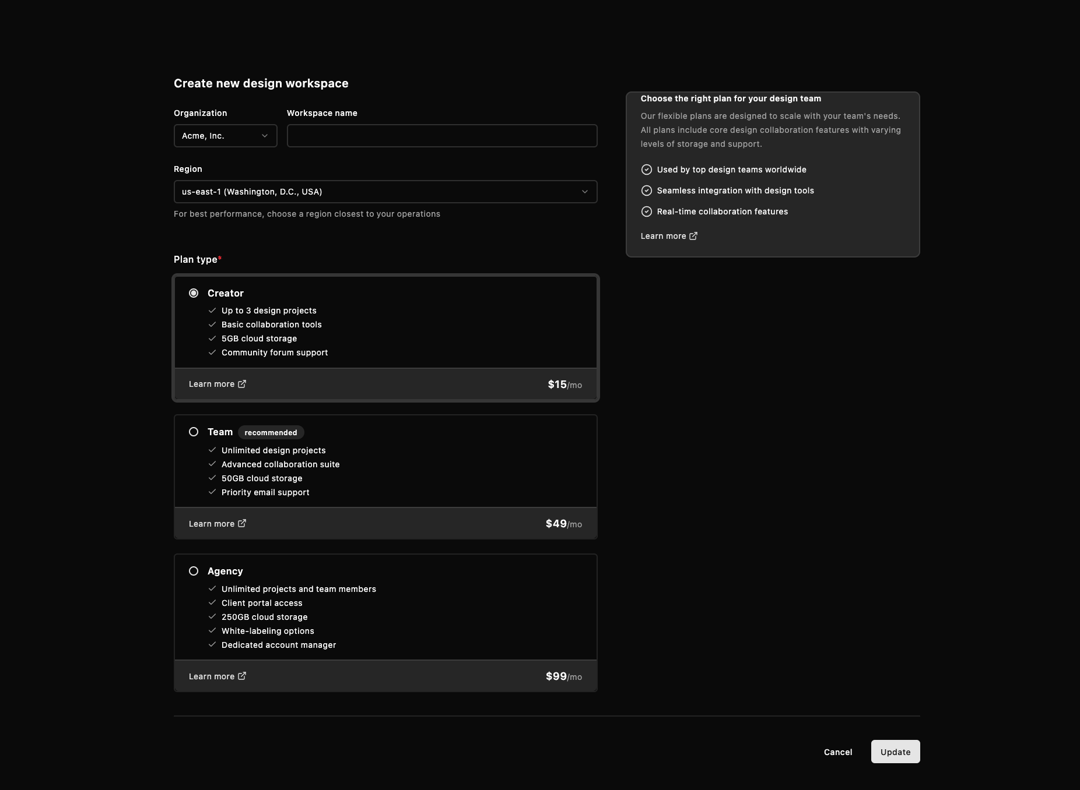The width and height of the screenshot is (1080, 790).
Task: Select the Creator plan radio button
Action: pos(194,293)
